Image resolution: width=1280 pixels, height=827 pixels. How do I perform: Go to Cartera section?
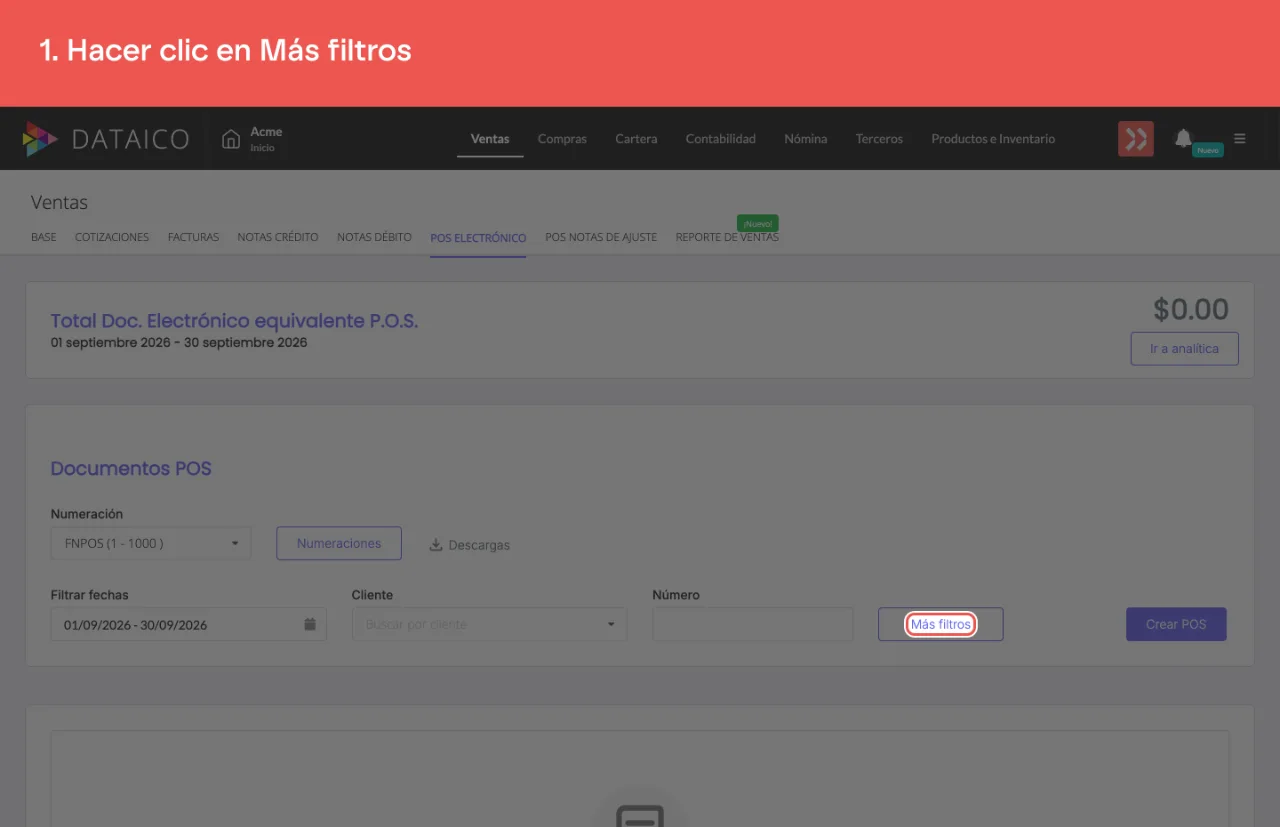[636, 139]
